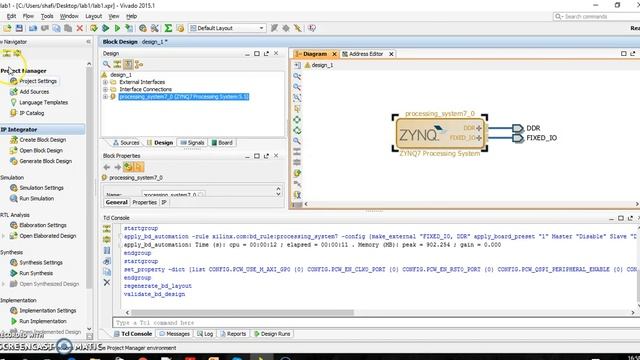Screen dimensions: 640x360
Task: Click the Generate Bitstream toolbar icon
Action: (129, 28)
